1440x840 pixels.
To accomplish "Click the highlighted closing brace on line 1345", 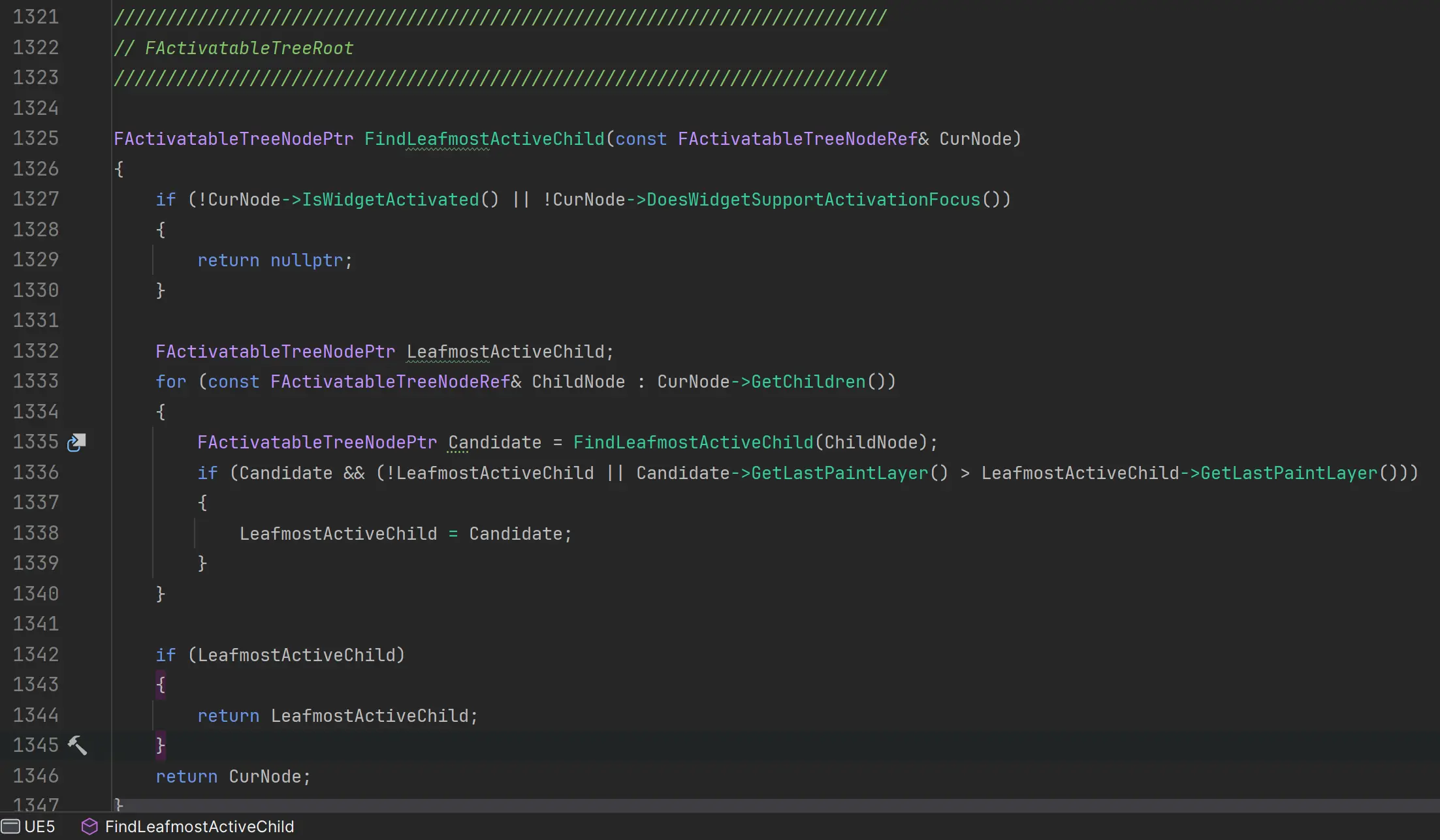I will point(161,745).
